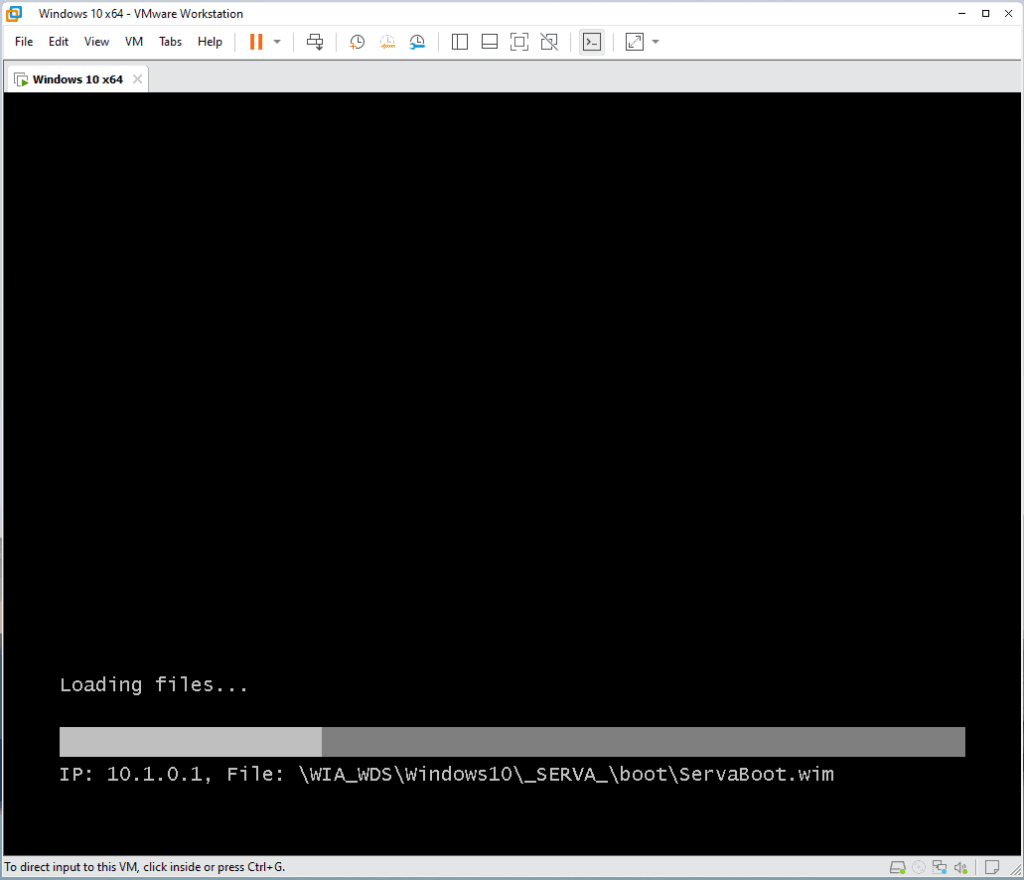Pause the virtual machine with suspend button

256,42
